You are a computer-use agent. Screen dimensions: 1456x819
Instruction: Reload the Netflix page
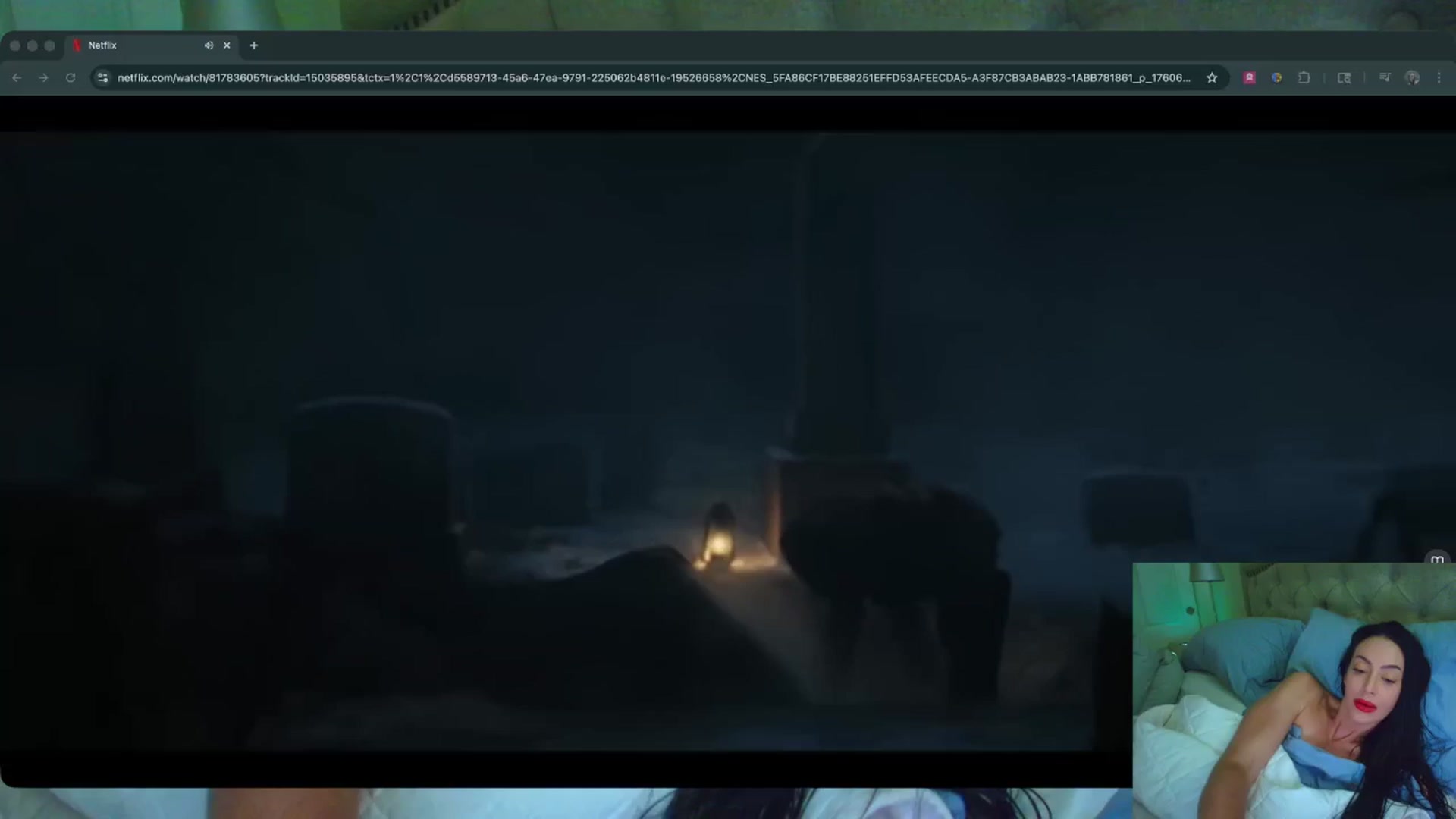tap(71, 77)
